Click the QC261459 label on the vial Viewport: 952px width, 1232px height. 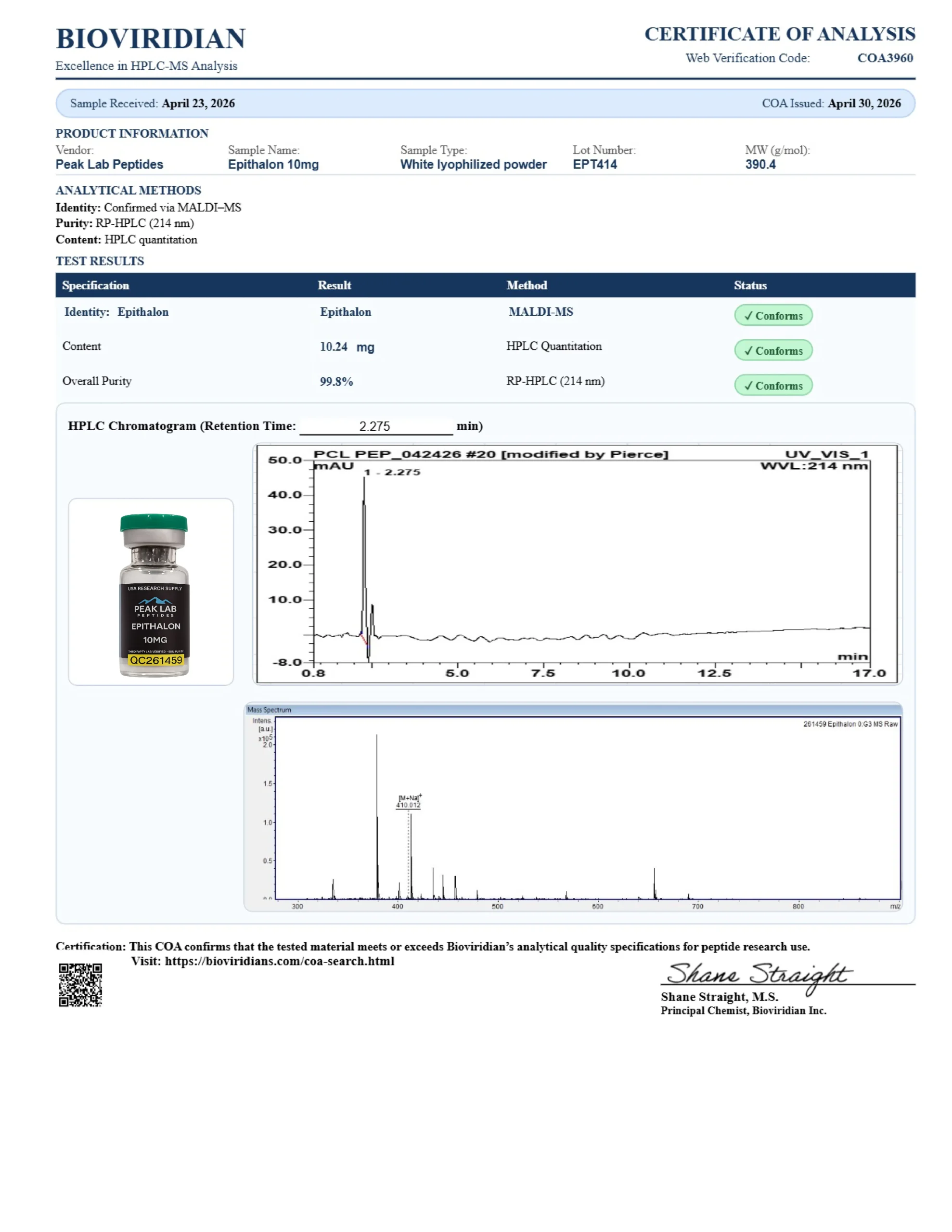tap(156, 660)
